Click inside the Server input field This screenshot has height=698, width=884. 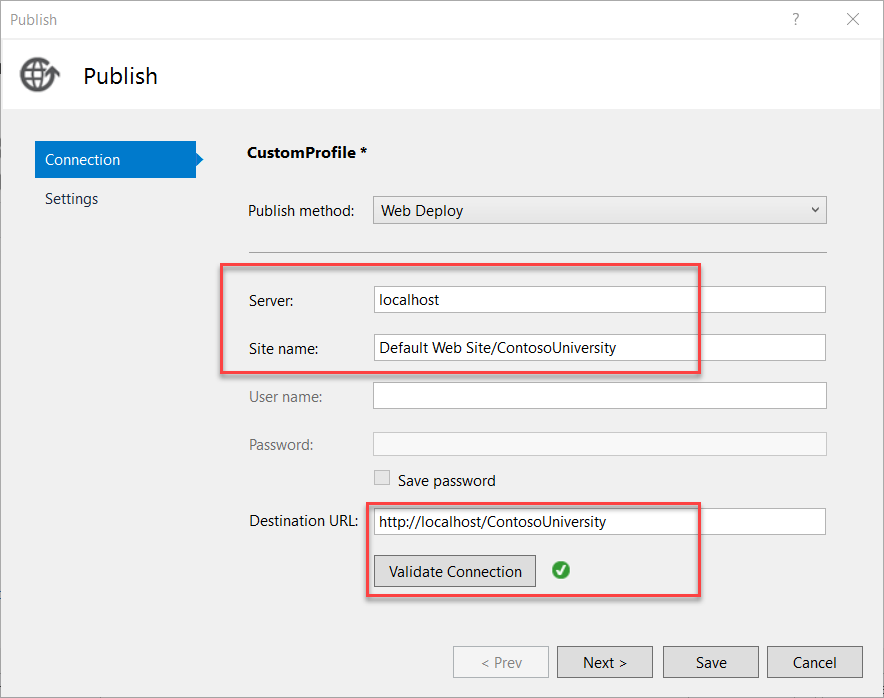click(535, 299)
